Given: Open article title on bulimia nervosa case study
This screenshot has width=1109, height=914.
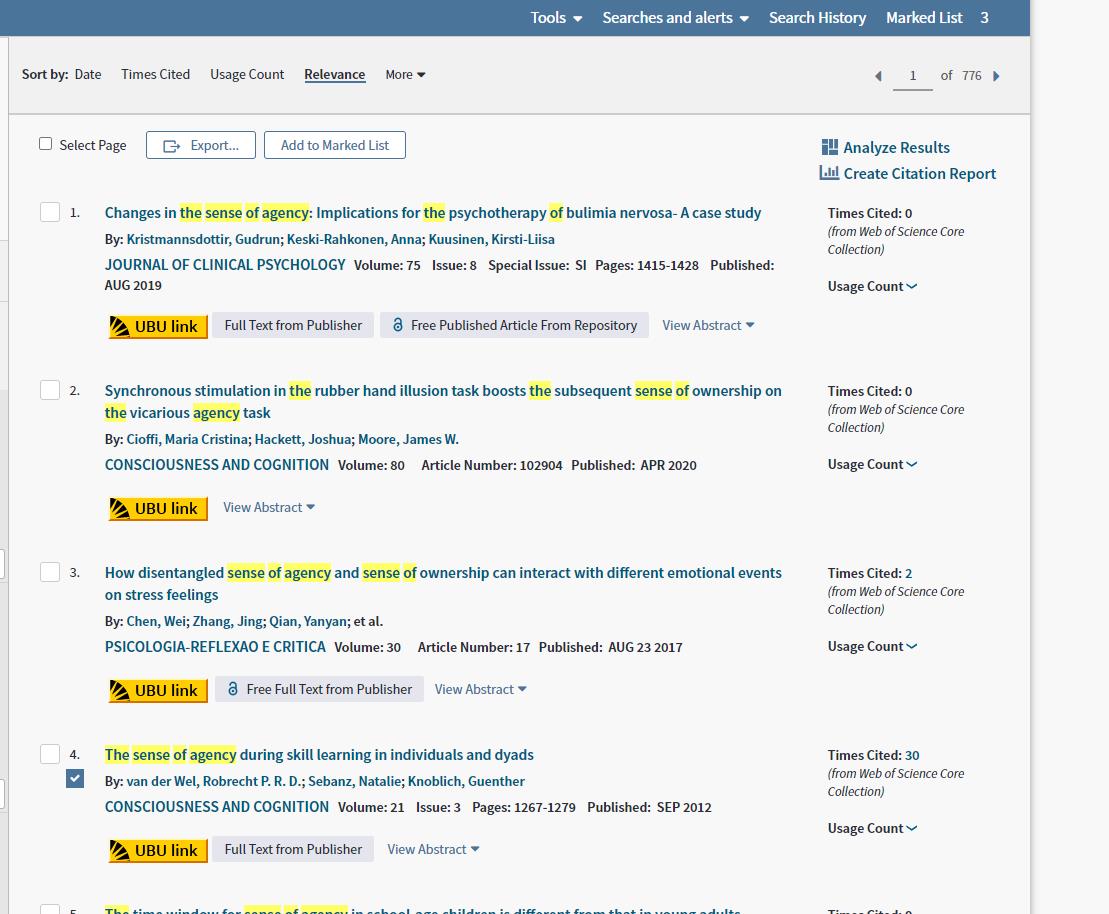Looking at the screenshot, I should click(x=433, y=213).
